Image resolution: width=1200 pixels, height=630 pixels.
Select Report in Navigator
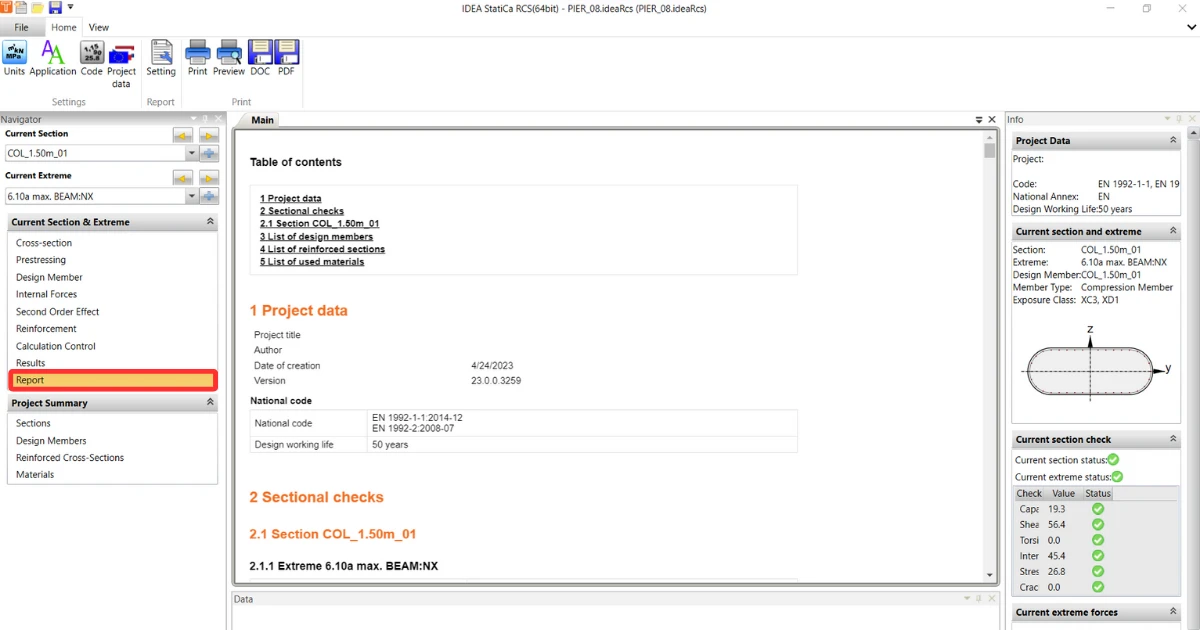pyautogui.click(x=112, y=380)
